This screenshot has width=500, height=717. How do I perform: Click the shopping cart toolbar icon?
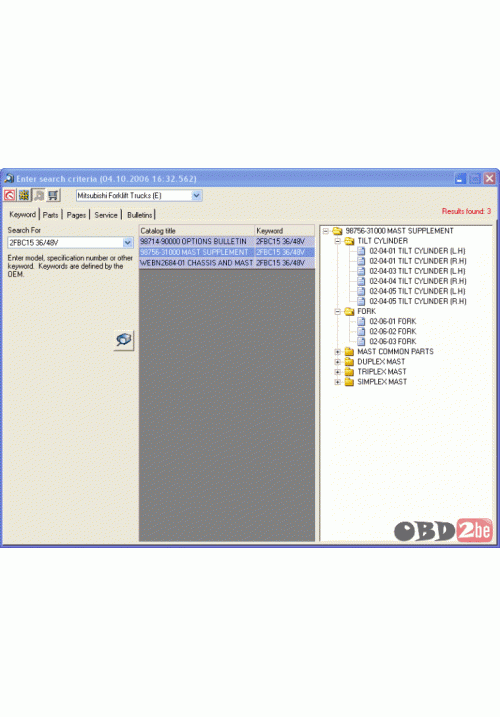tap(54, 195)
